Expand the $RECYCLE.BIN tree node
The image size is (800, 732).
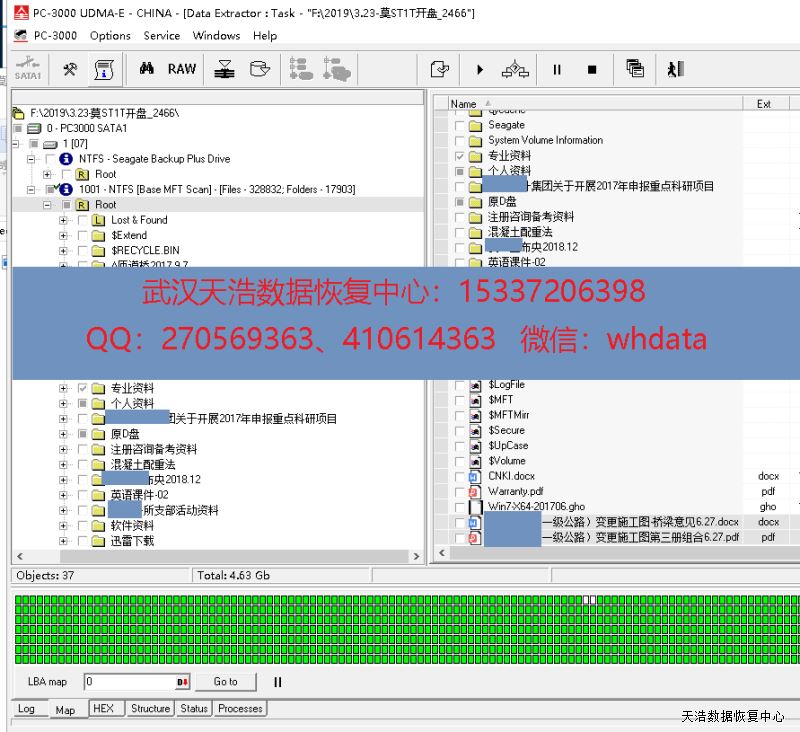click(64, 250)
